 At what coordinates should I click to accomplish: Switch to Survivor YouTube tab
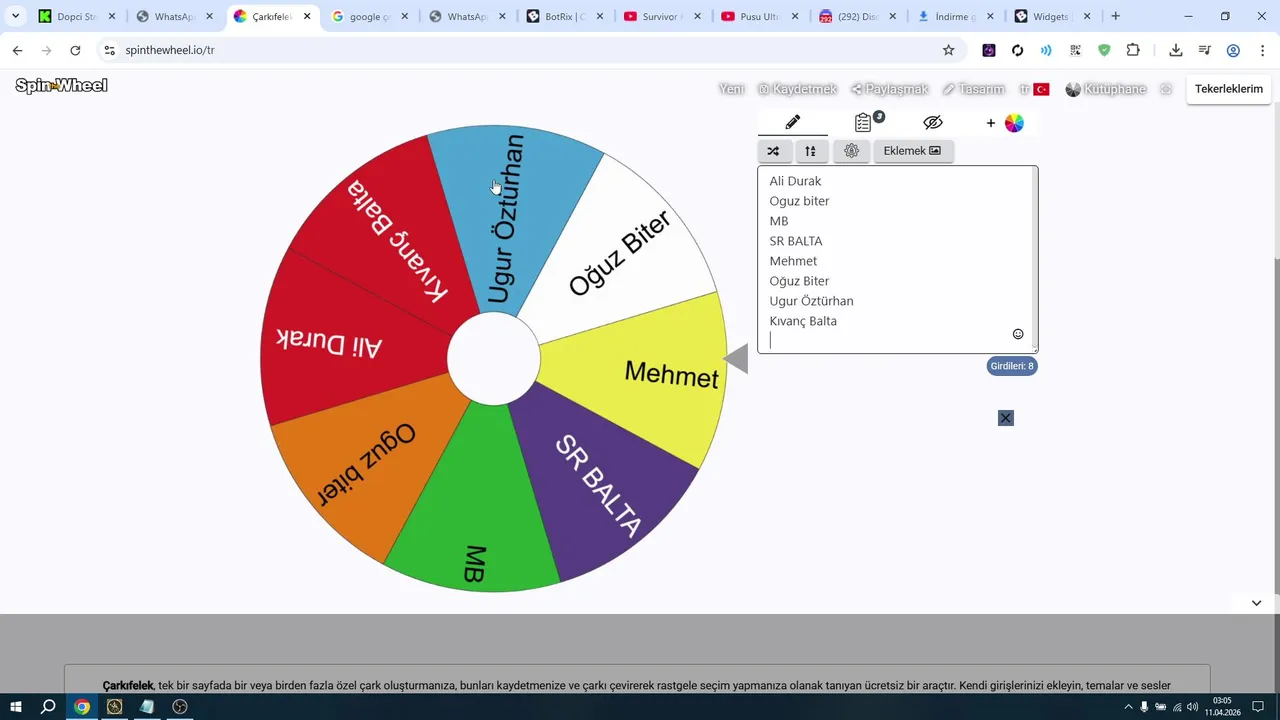coord(662,17)
